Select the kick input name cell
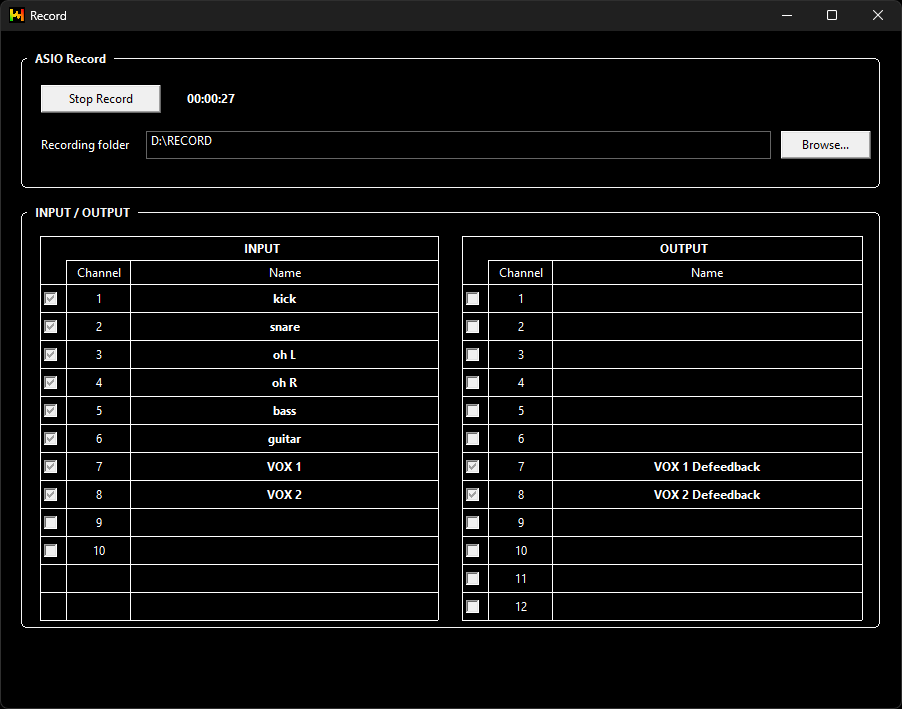 point(284,299)
